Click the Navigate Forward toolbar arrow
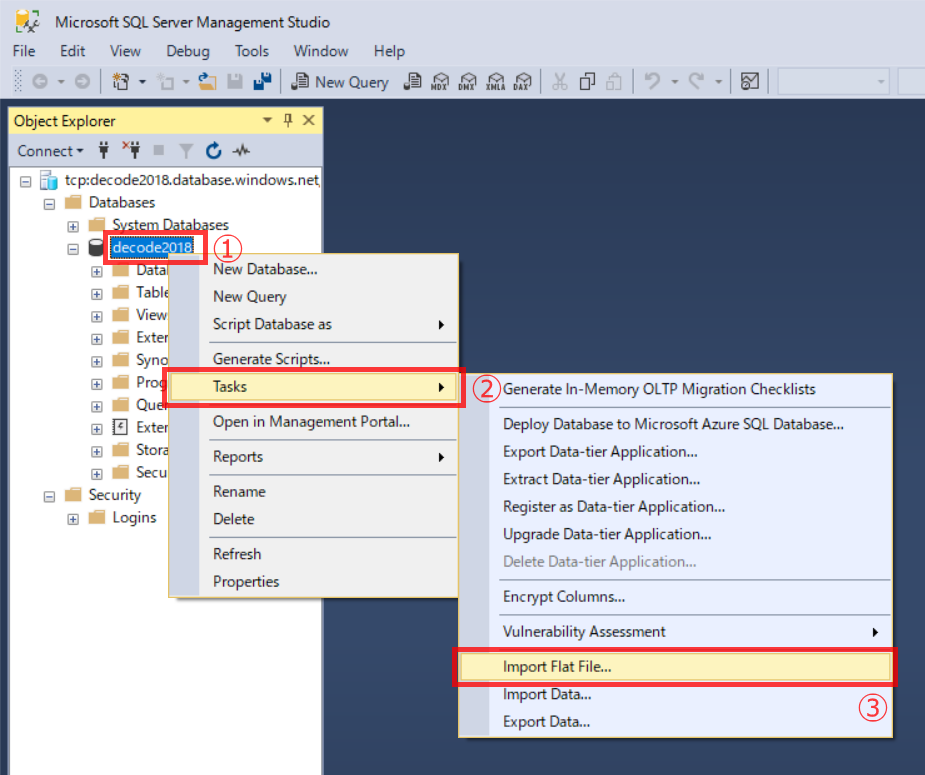This screenshot has width=925, height=775. [83, 81]
